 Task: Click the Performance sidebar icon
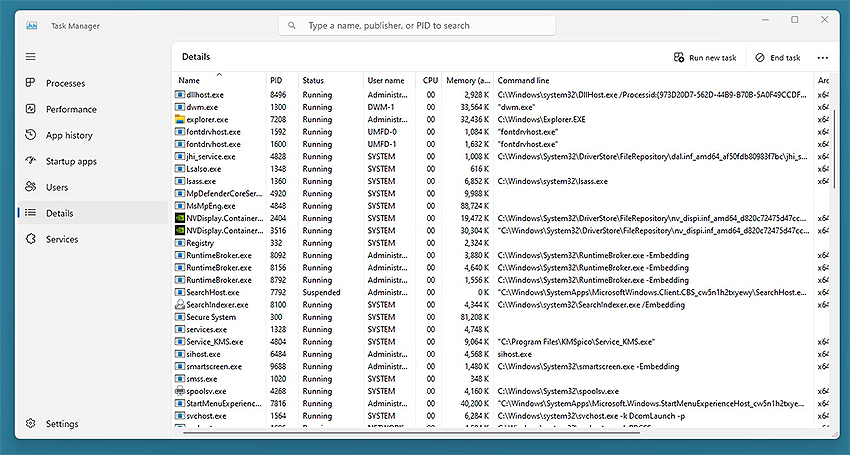coord(31,109)
